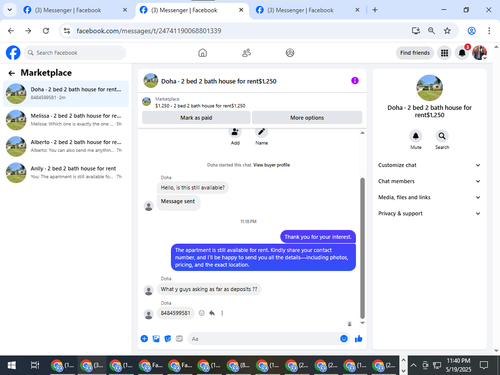Viewport: 500px width, 375px height.
Task: Open the Windows Start menu
Action: pyautogui.click(x=12, y=365)
